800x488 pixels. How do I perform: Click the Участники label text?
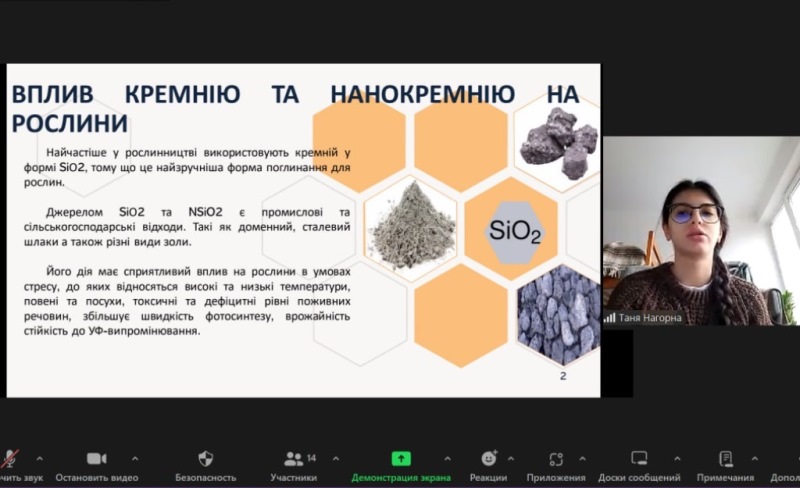[x=293, y=478]
